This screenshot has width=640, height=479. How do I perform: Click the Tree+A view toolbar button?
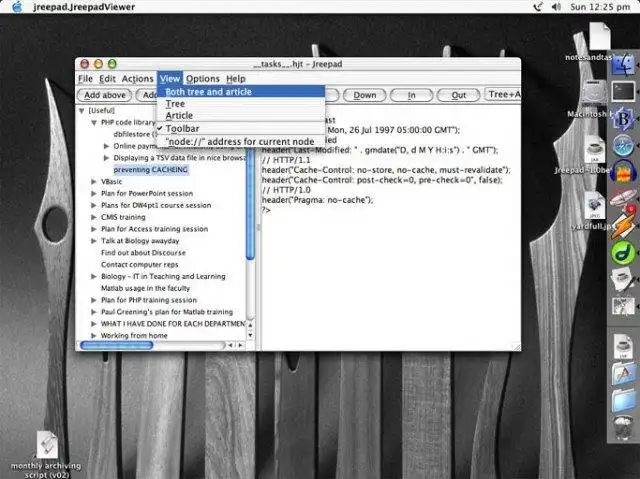503,95
